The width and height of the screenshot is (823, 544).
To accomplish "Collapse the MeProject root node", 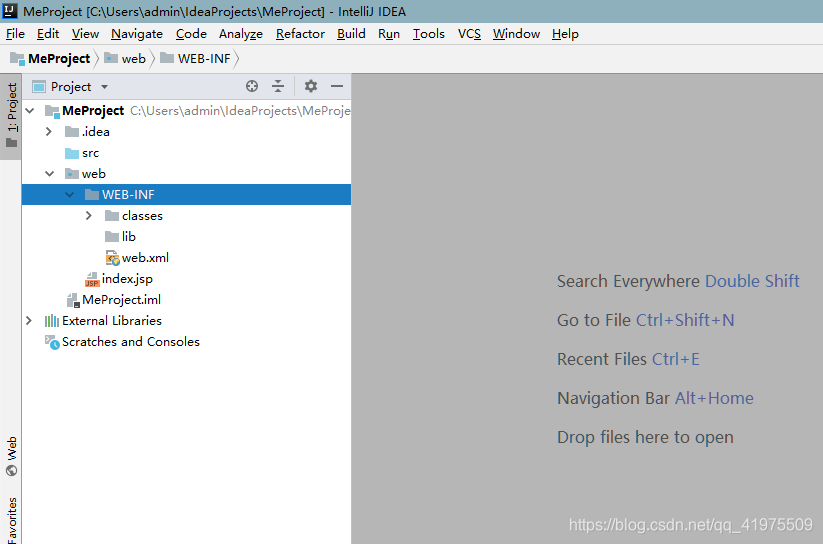I will point(30,111).
